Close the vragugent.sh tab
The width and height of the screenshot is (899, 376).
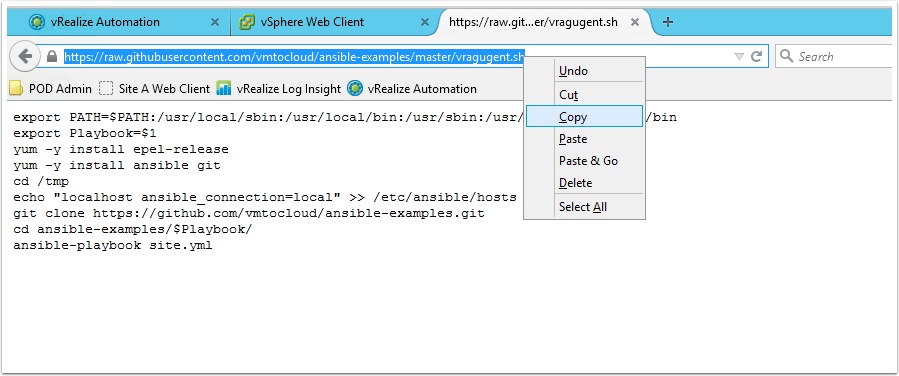(x=635, y=22)
